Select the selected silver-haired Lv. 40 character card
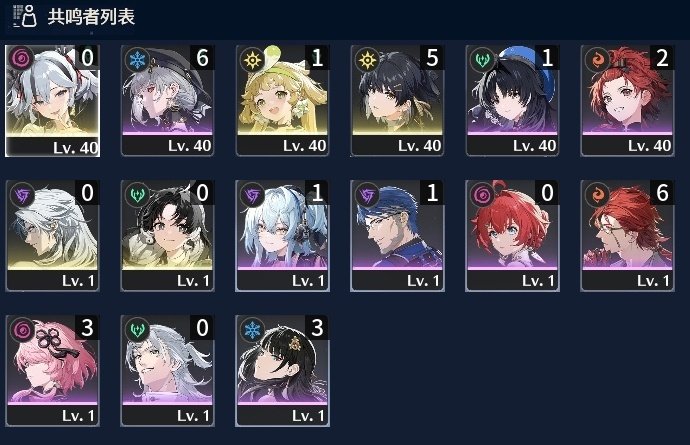This screenshot has height=445, width=690. [52, 101]
